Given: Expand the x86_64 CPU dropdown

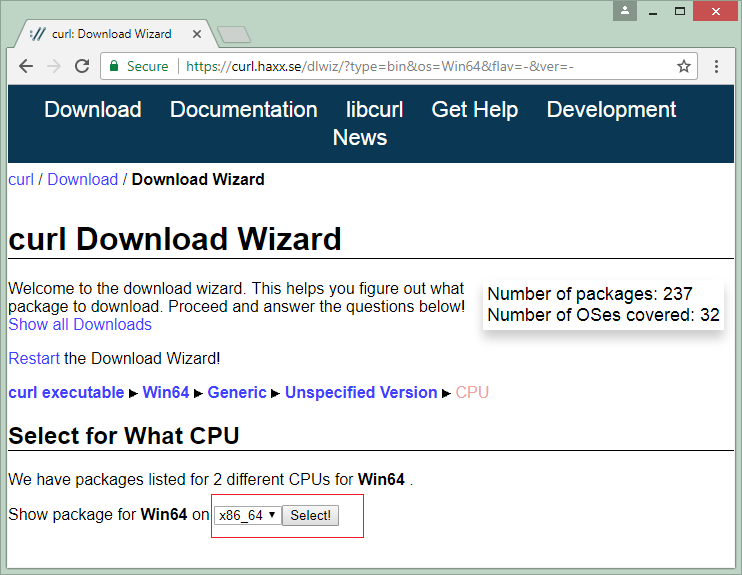Looking at the screenshot, I should [x=247, y=515].
